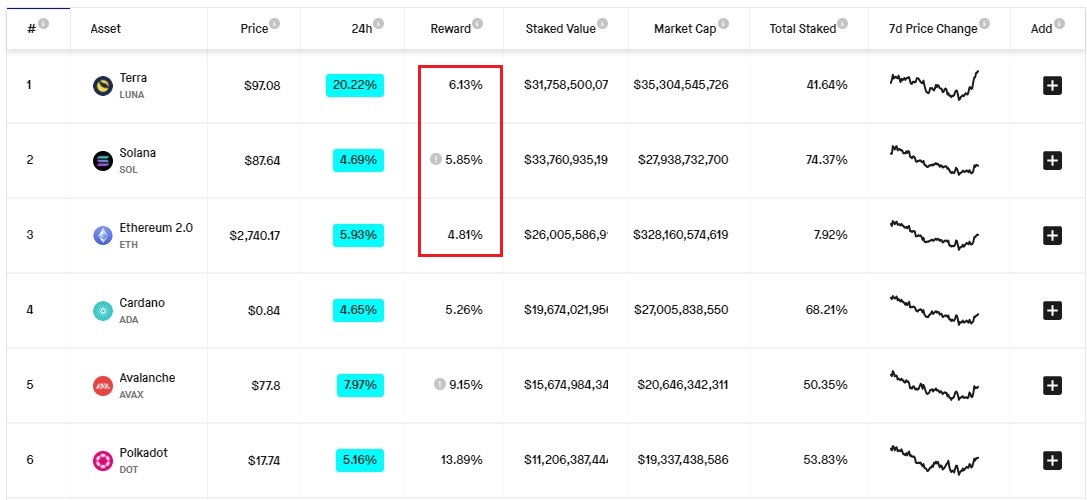Sort table by Price column header
The width and height of the screenshot is (1087, 500).
pos(254,29)
